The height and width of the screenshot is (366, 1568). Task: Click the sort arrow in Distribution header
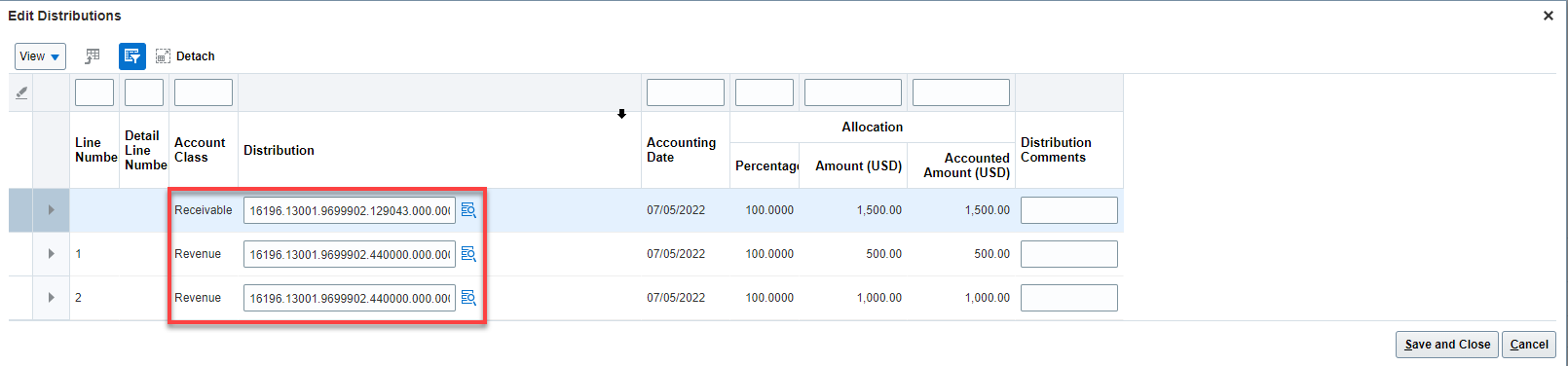click(x=621, y=114)
